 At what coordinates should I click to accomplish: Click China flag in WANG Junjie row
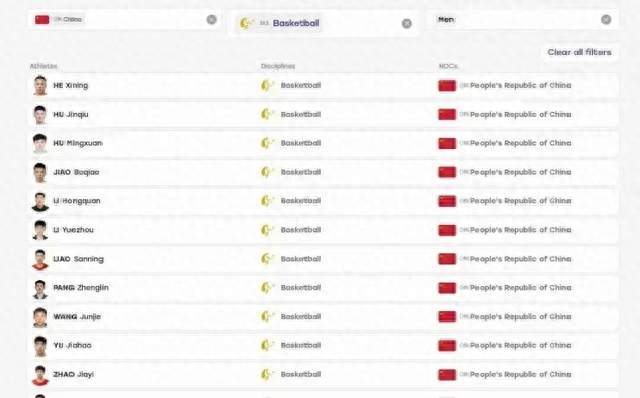coord(447,317)
